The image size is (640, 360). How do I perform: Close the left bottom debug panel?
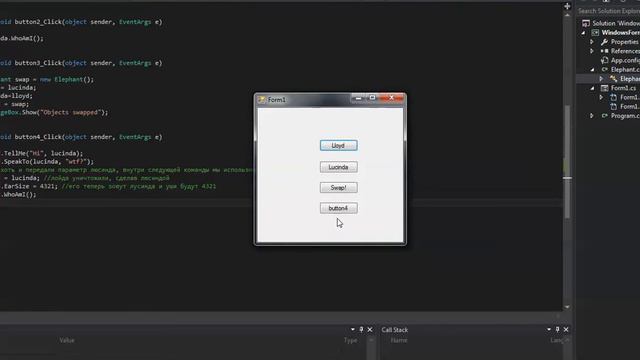tap(370, 329)
